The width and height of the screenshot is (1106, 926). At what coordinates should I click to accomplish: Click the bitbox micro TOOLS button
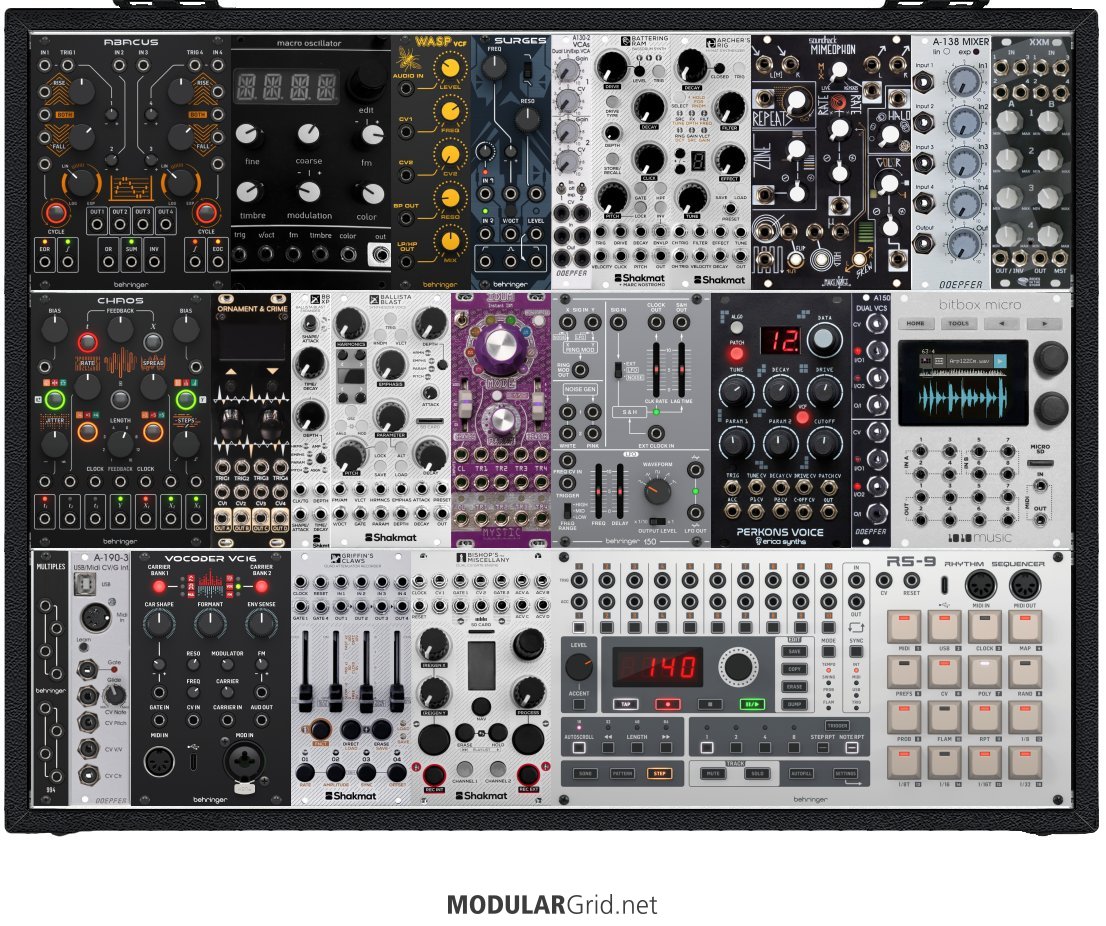pos(958,324)
